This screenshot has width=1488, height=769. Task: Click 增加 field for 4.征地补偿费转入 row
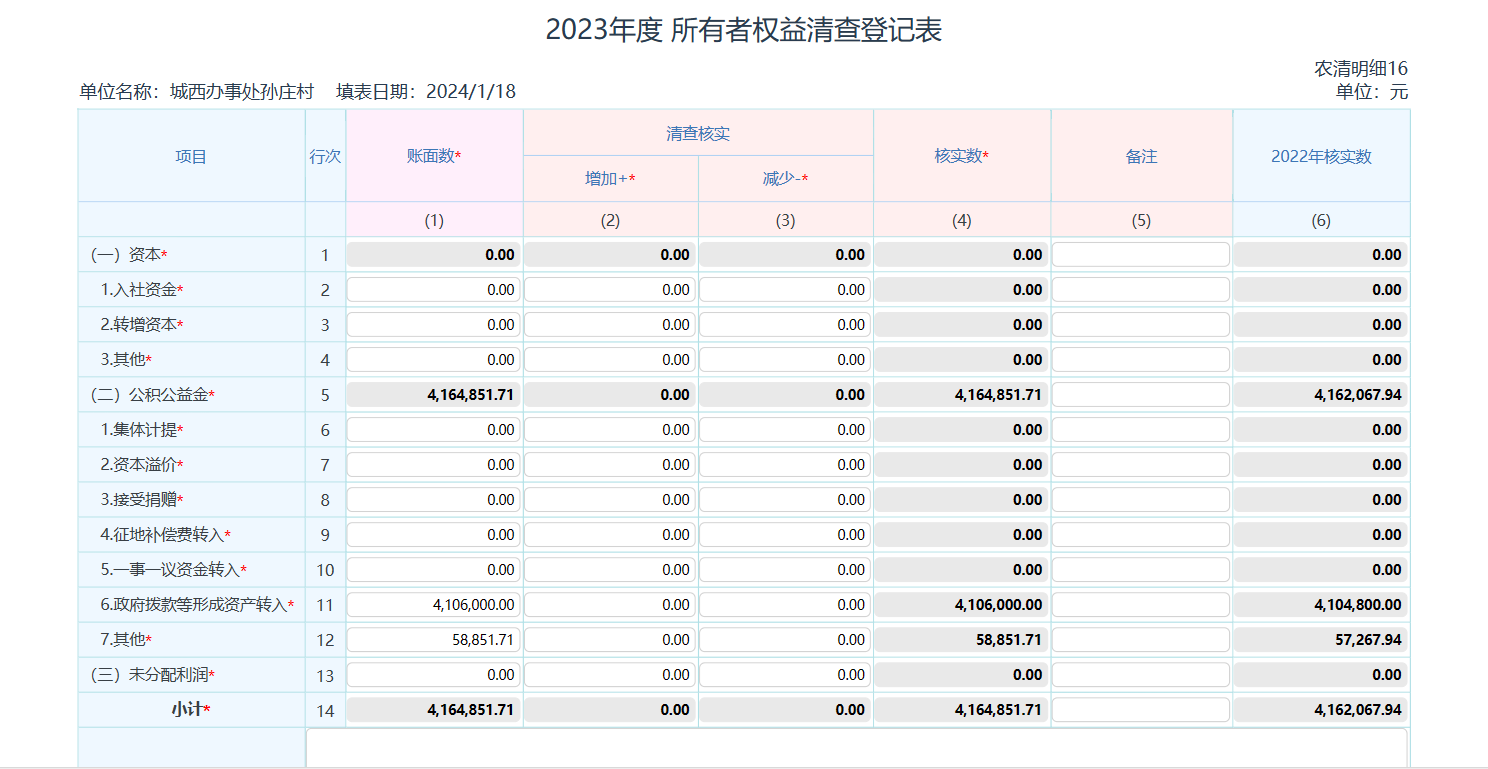click(610, 535)
